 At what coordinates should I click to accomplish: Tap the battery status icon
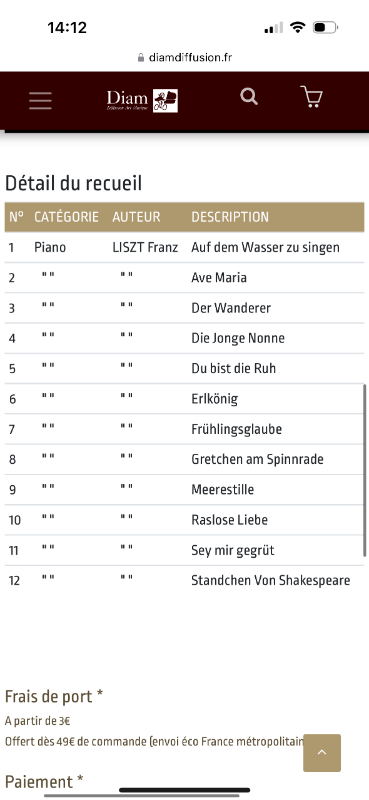[325, 27]
